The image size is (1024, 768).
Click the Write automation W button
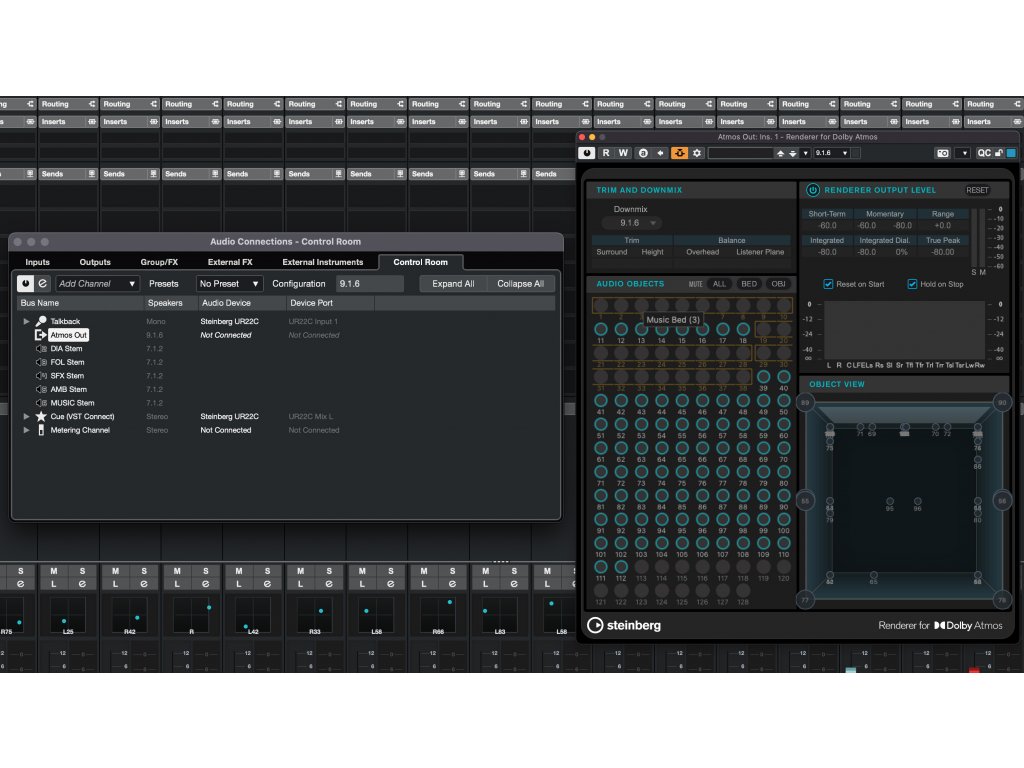pos(623,153)
